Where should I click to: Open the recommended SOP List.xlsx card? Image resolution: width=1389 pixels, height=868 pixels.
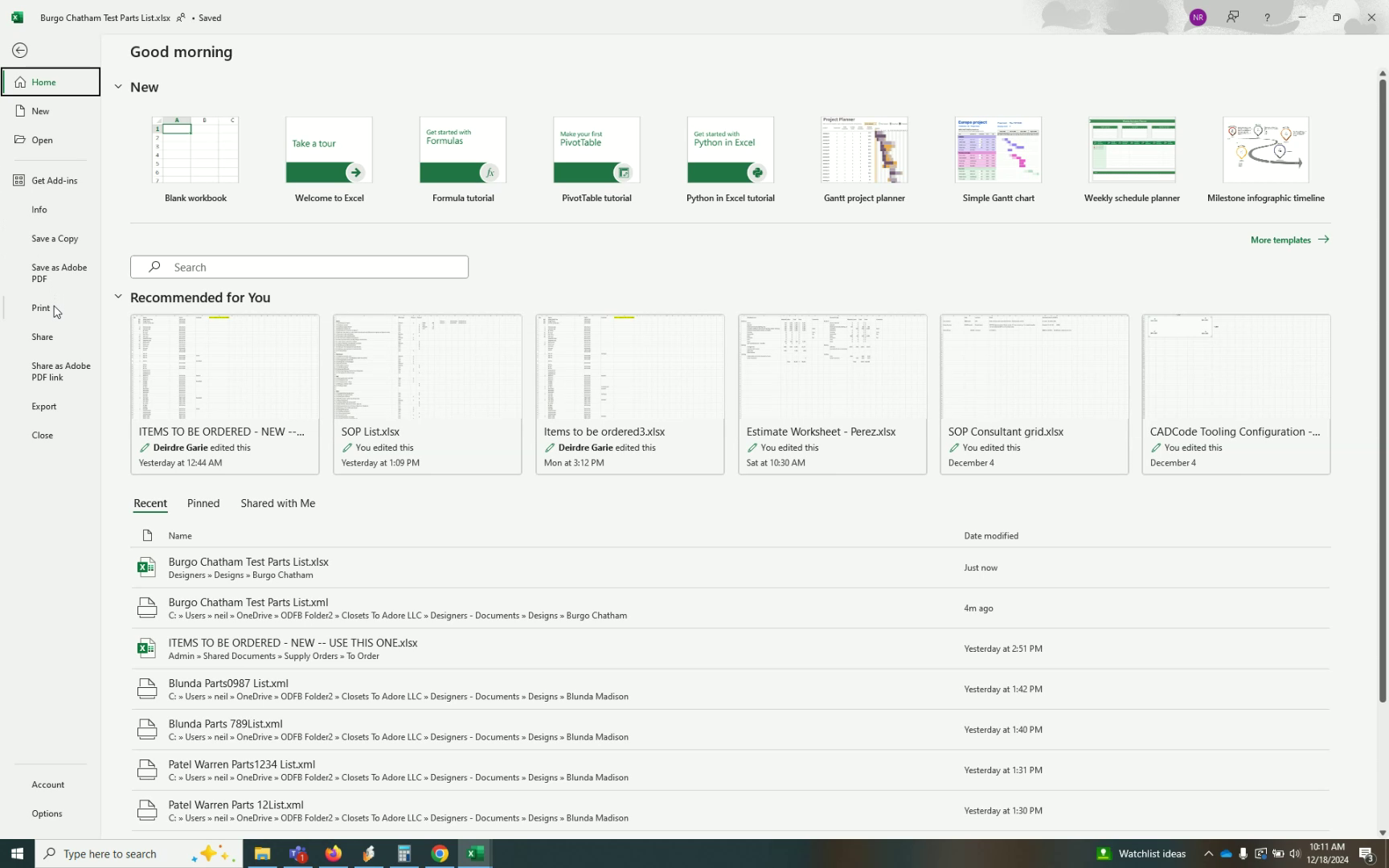pyautogui.click(x=428, y=395)
